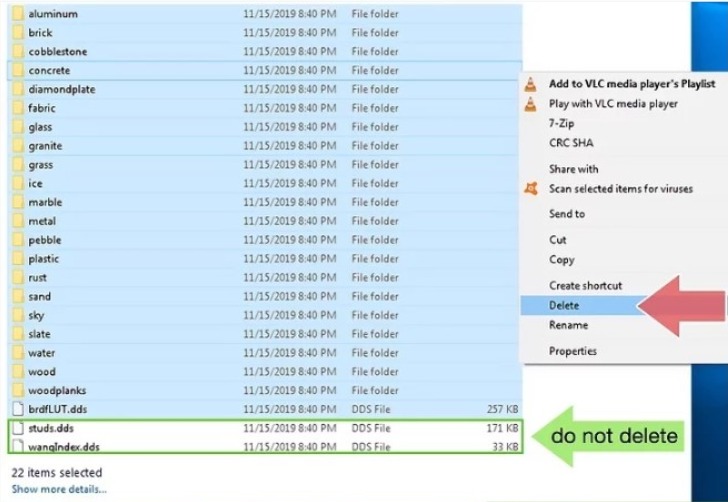Viewport: 728px width, 502px height.
Task: Expand the Send to submenu
Action: coord(567,214)
